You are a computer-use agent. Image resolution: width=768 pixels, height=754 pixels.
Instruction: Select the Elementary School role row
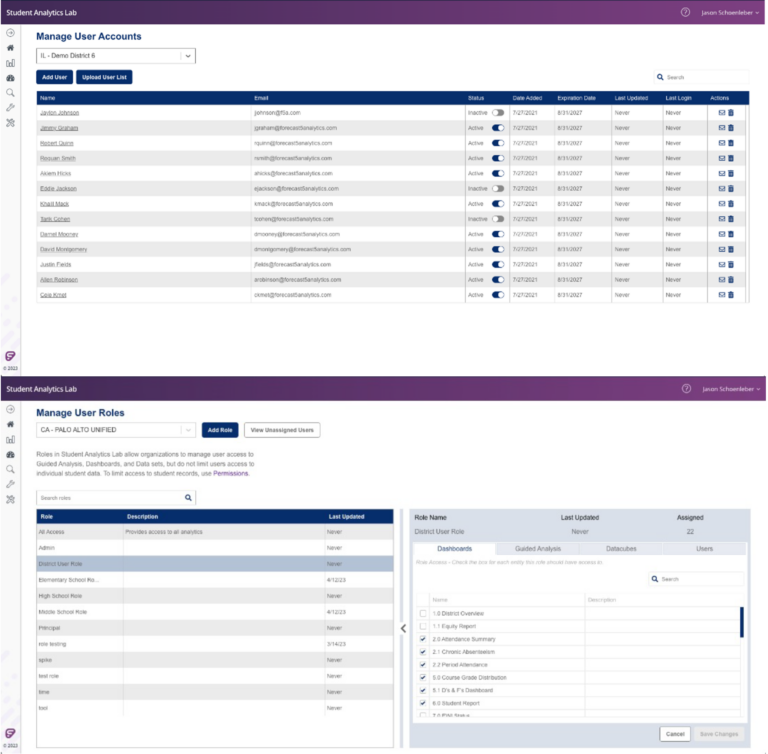70,579
